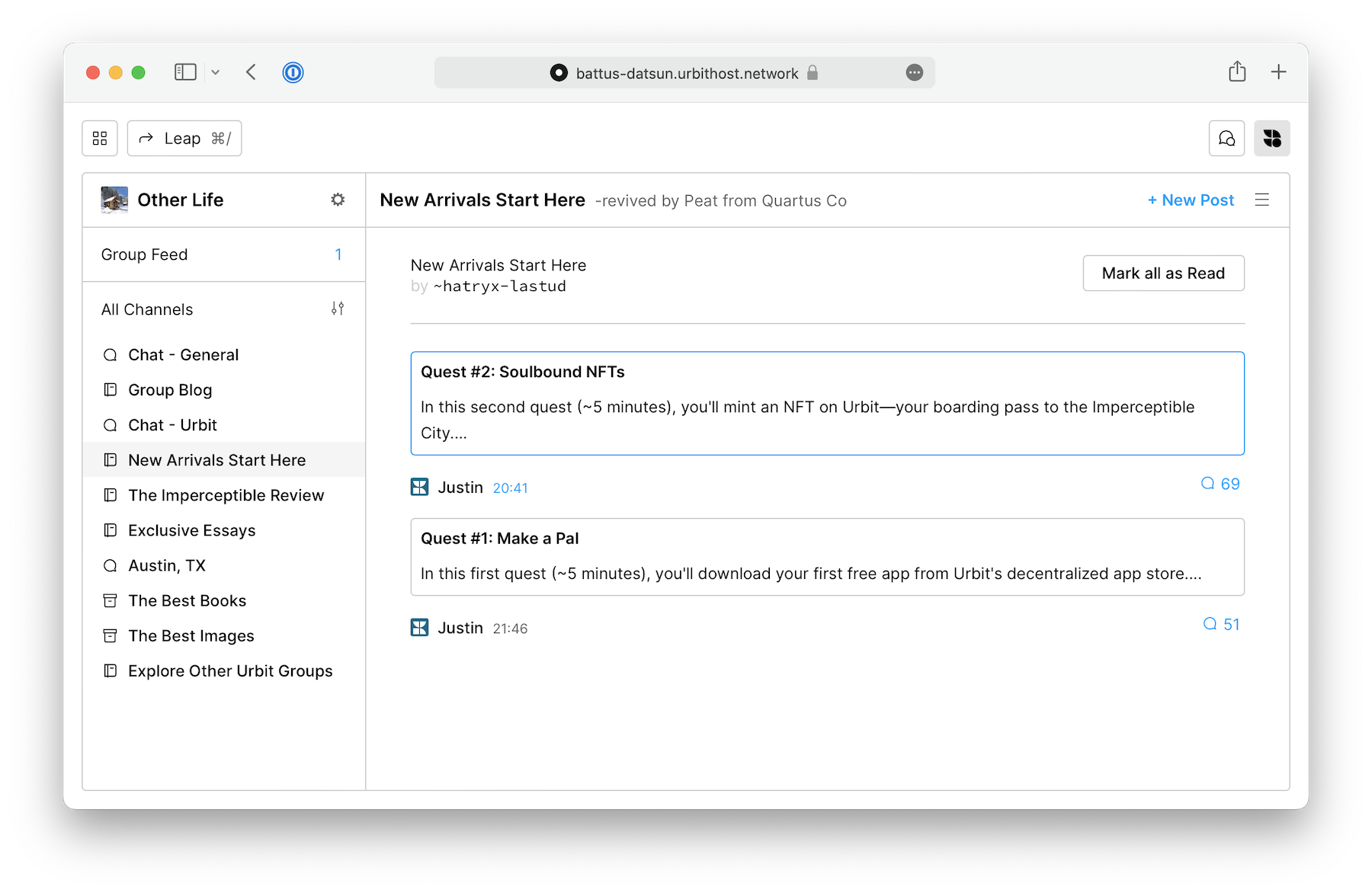The width and height of the screenshot is (1372, 893).
Task: Click notebook icon next to Group Blog
Action: (111, 390)
